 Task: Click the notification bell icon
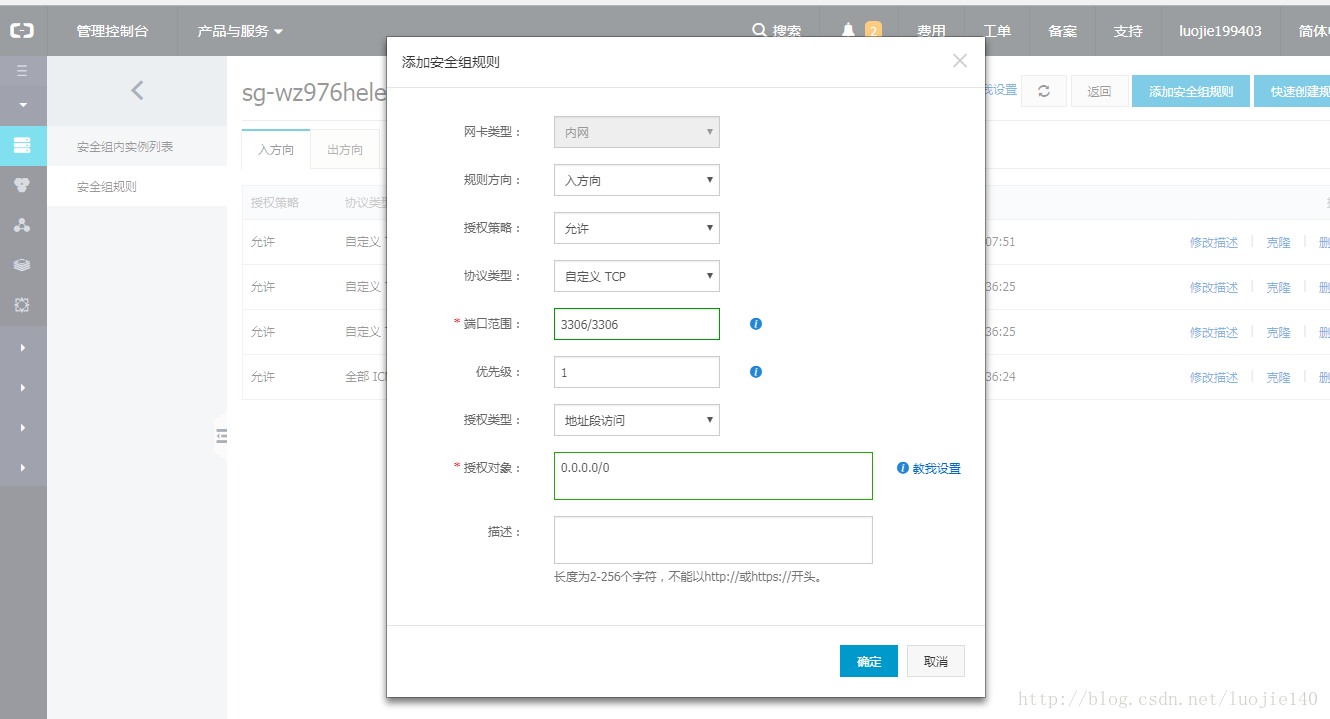[x=849, y=31]
